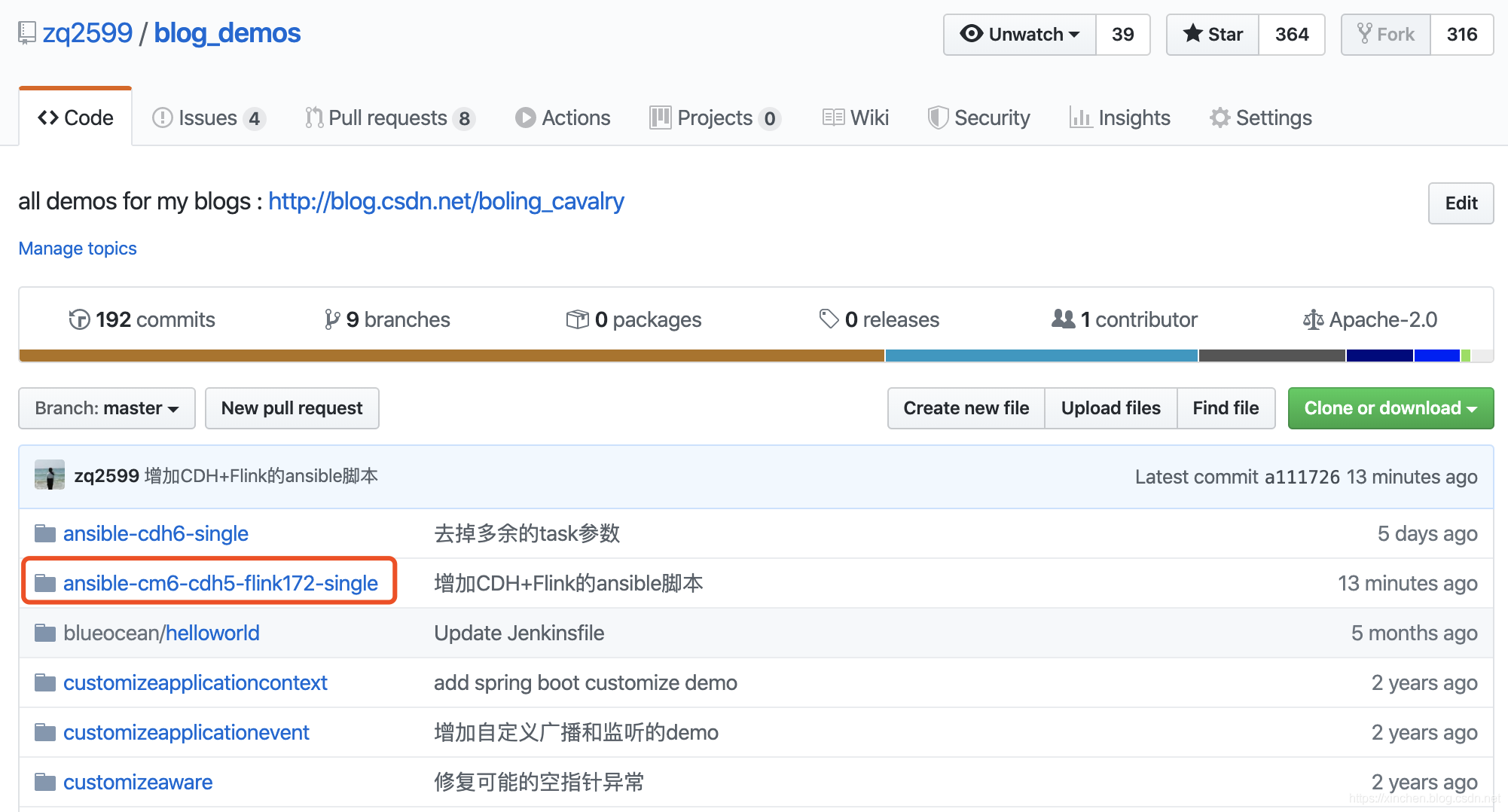Image resolution: width=1508 pixels, height=812 pixels.
Task: Click the brown segment of the language bar
Action: (x=452, y=356)
